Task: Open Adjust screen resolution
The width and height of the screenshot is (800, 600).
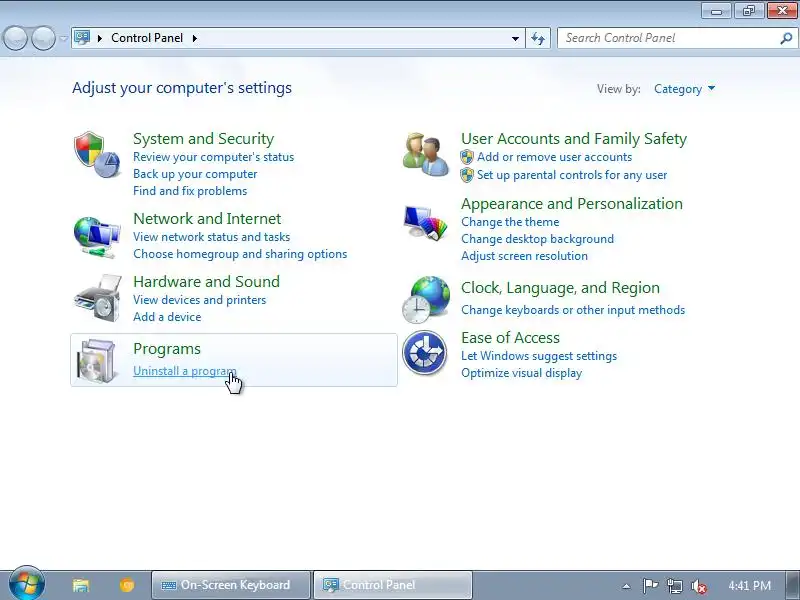Action: point(524,256)
